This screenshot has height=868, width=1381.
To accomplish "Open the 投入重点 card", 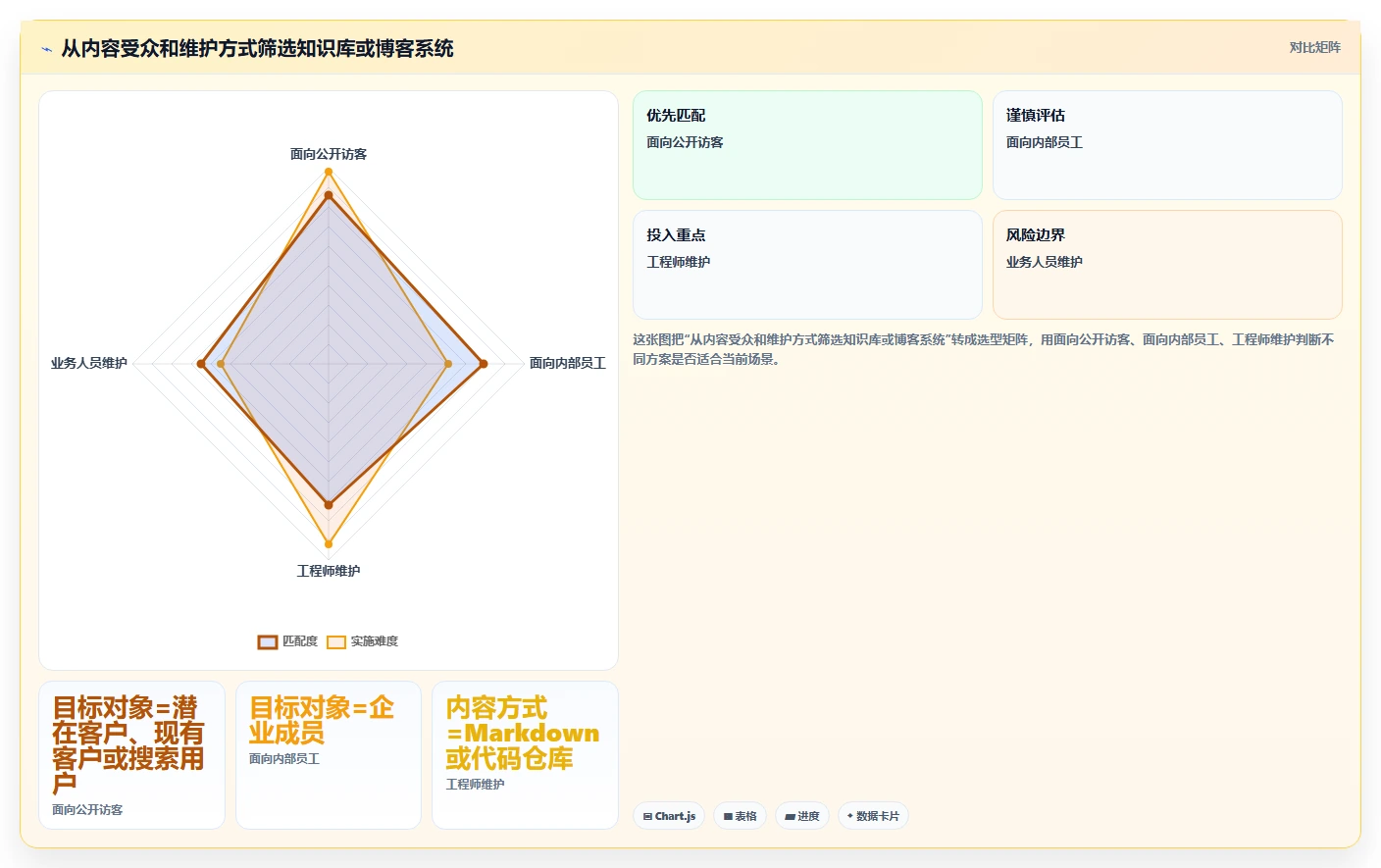I will coord(807,265).
